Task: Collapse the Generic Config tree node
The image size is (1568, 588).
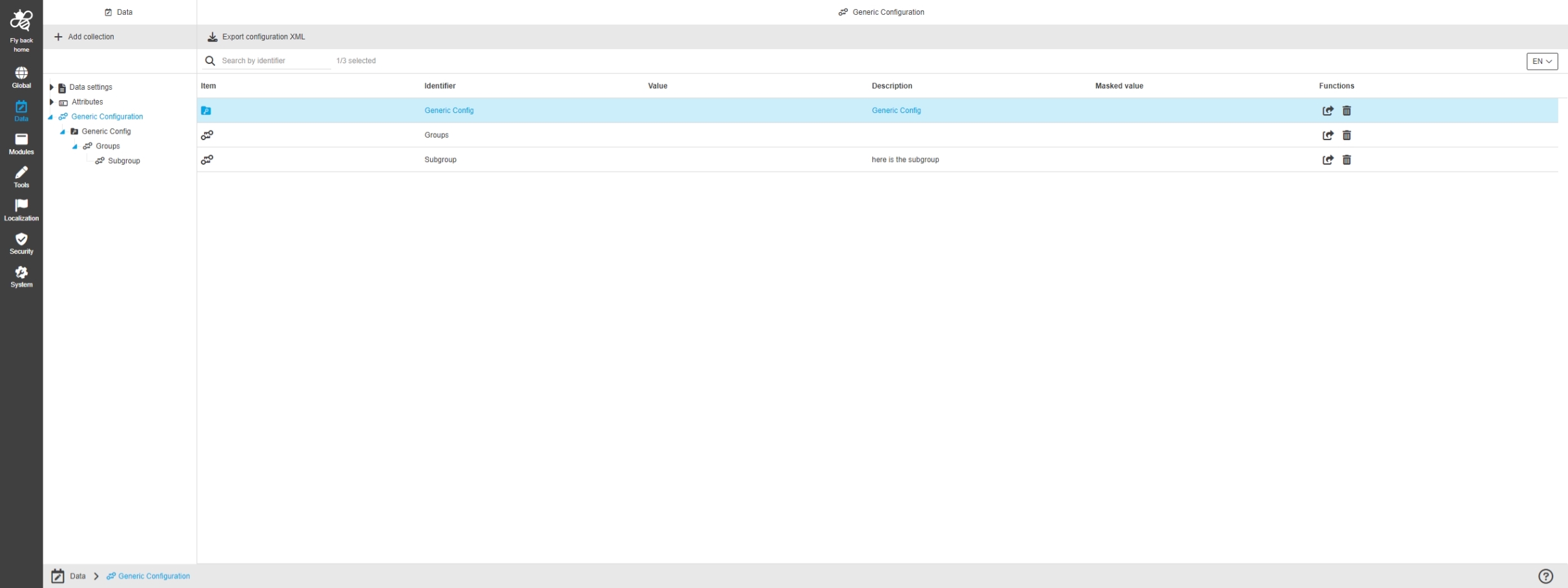Action: (x=63, y=132)
